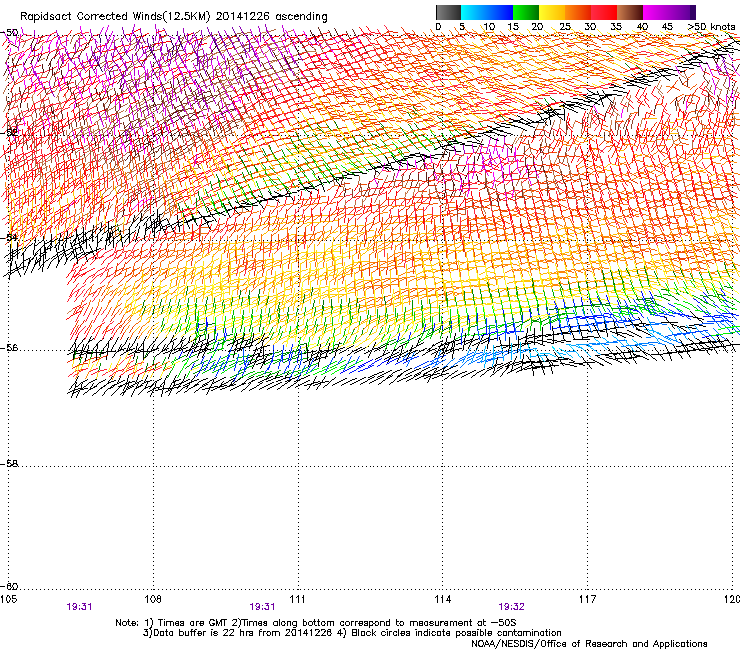
Task: Click the gray 0-5 knots legend color
Action: coord(448,12)
